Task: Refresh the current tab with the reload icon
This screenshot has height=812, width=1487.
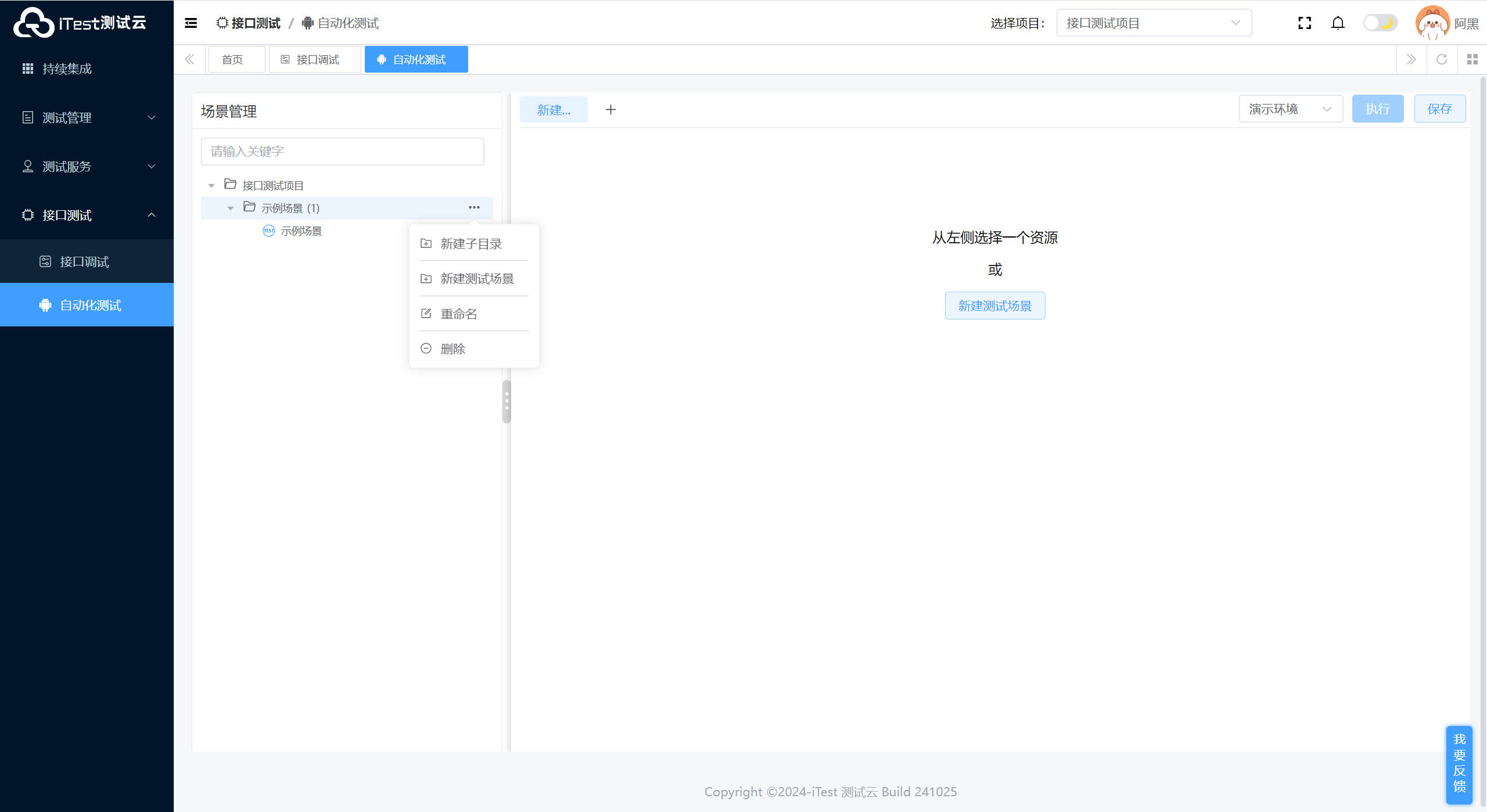Action: [x=1442, y=59]
